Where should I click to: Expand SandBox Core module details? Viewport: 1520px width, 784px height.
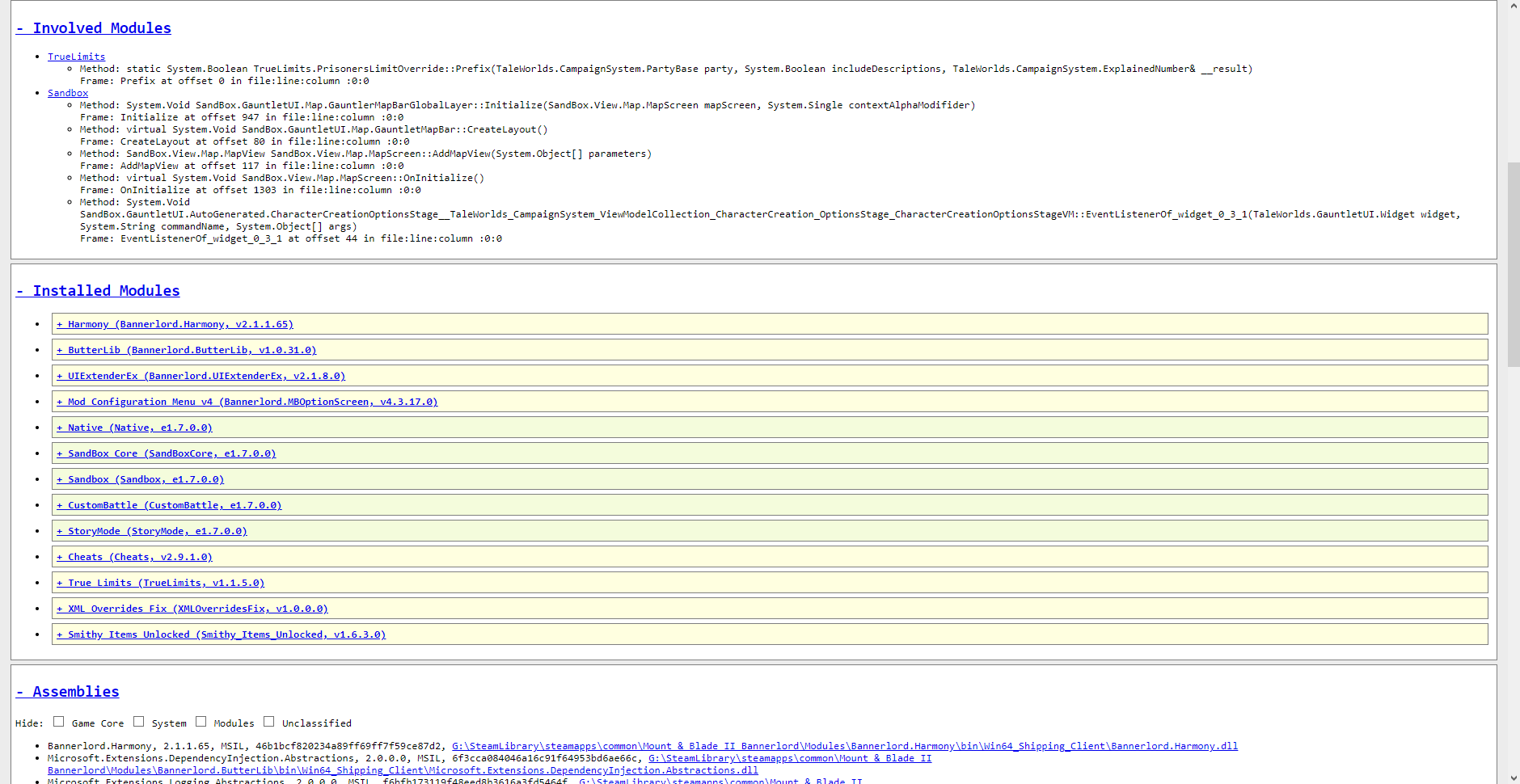click(166, 453)
